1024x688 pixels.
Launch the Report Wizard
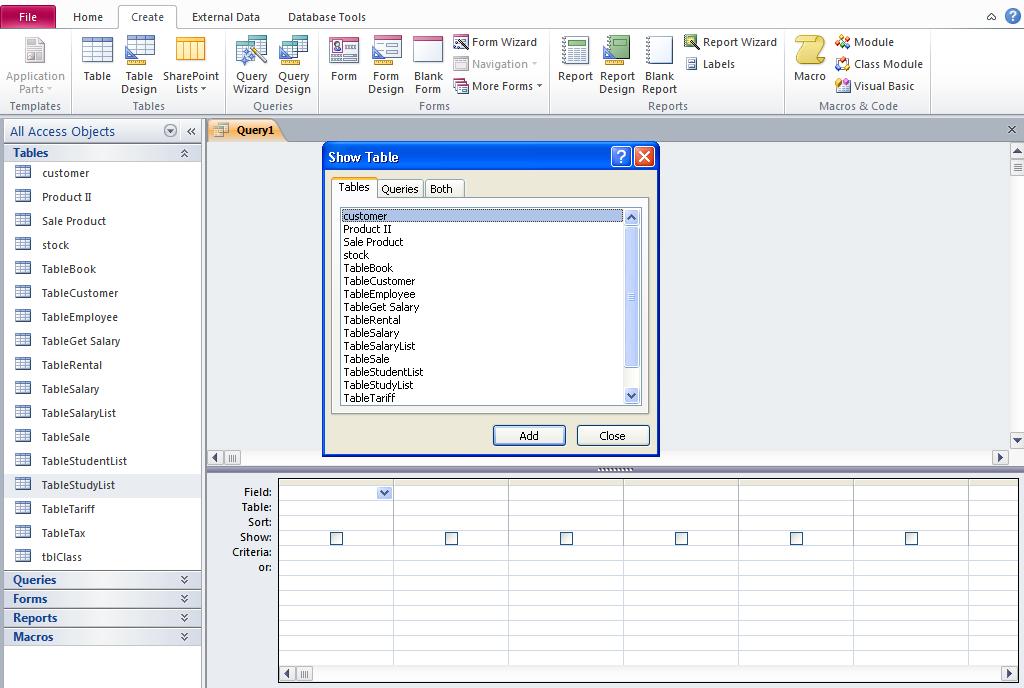[x=731, y=42]
